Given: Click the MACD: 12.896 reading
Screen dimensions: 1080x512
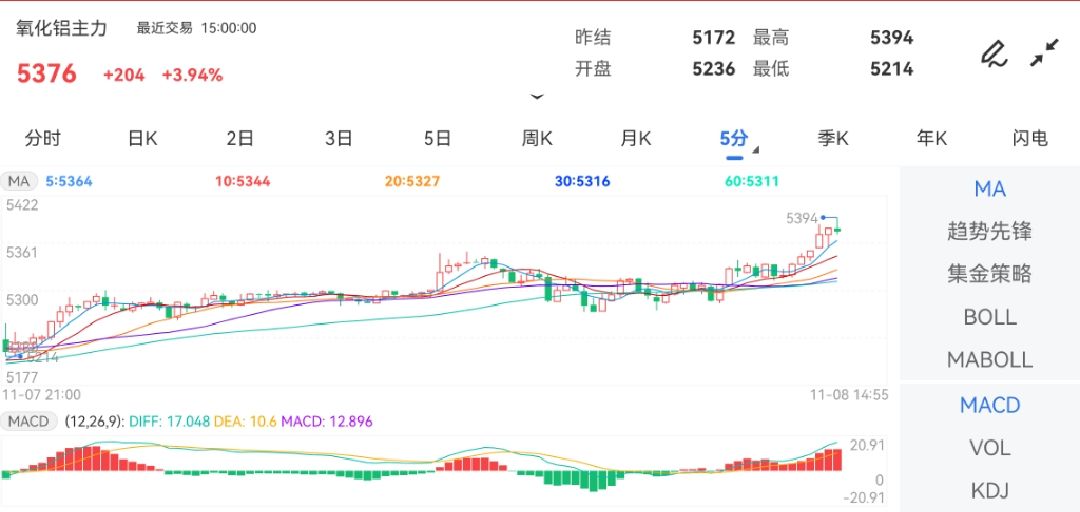Looking at the screenshot, I should [x=326, y=421].
